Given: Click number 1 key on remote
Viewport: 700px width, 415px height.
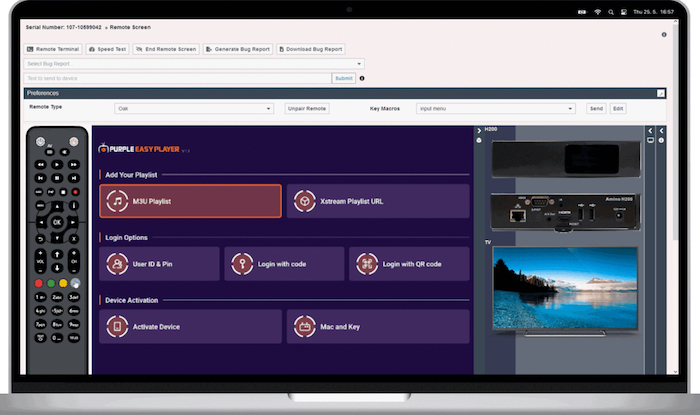Looking at the screenshot, I should [x=40, y=297].
